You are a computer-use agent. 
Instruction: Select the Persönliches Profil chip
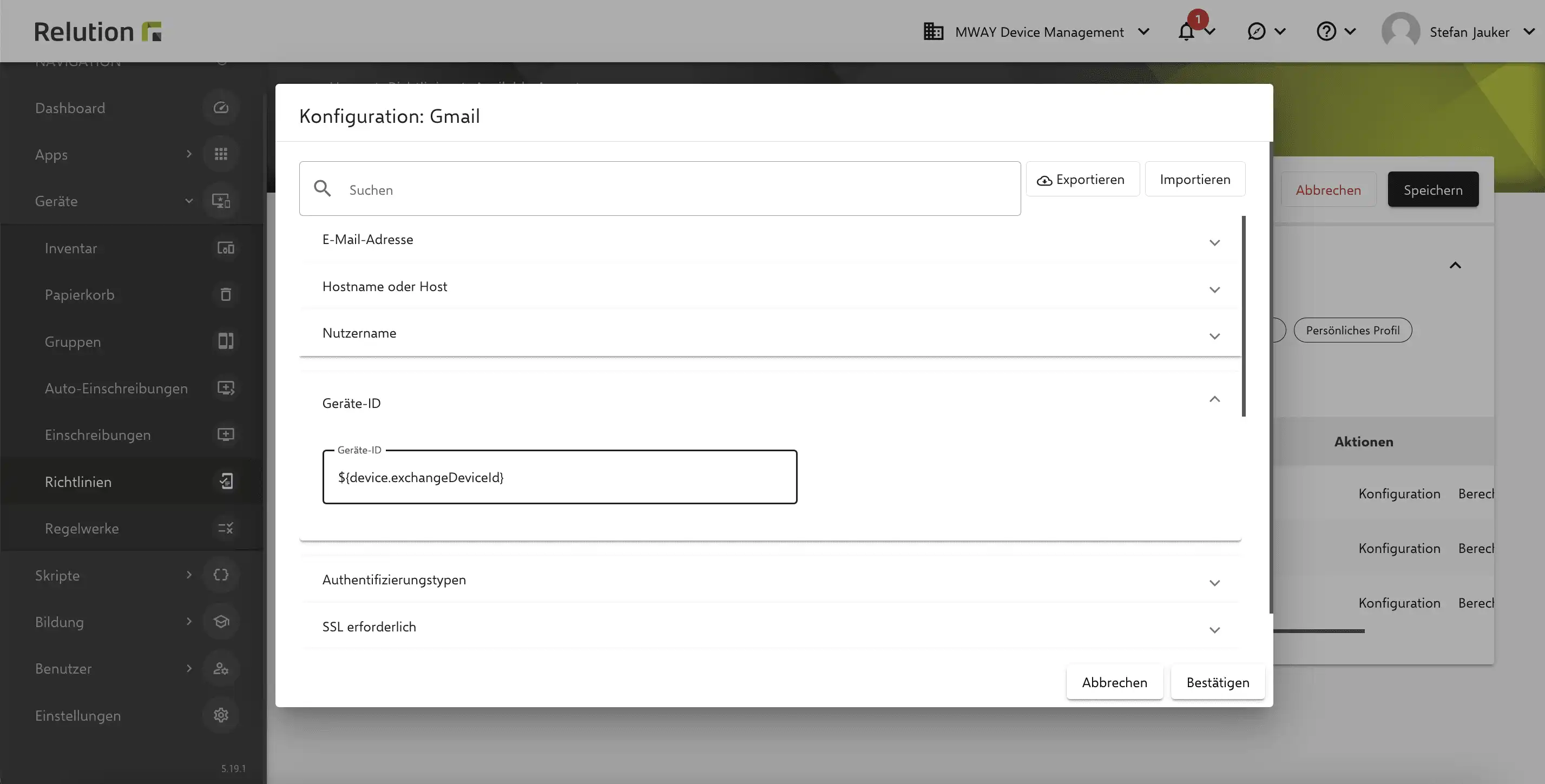pos(1352,330)
